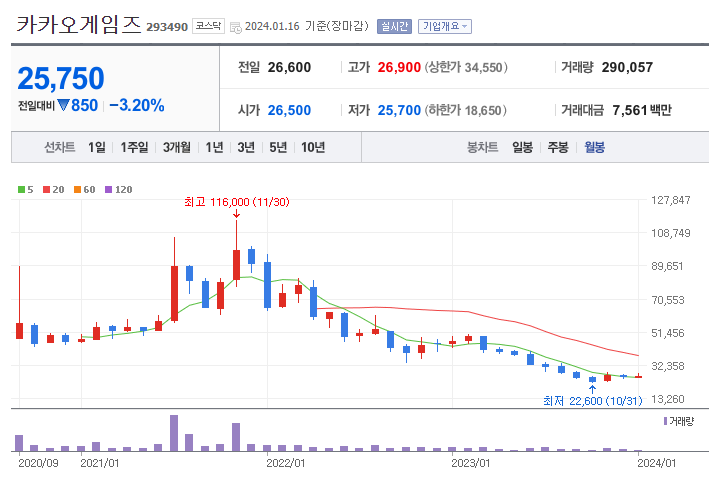Click the 13,260 price axis label
Image resolution: width=709 pixels, height=487 pixels.
[x=667, y=399]
